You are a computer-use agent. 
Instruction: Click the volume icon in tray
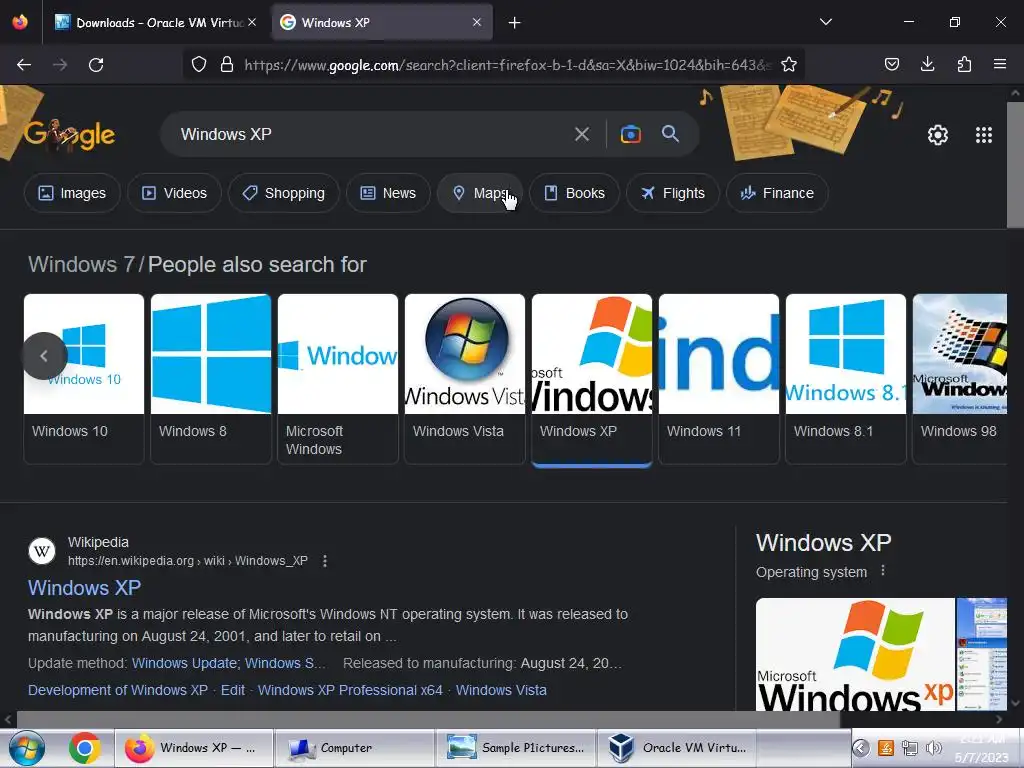point(934,748)
